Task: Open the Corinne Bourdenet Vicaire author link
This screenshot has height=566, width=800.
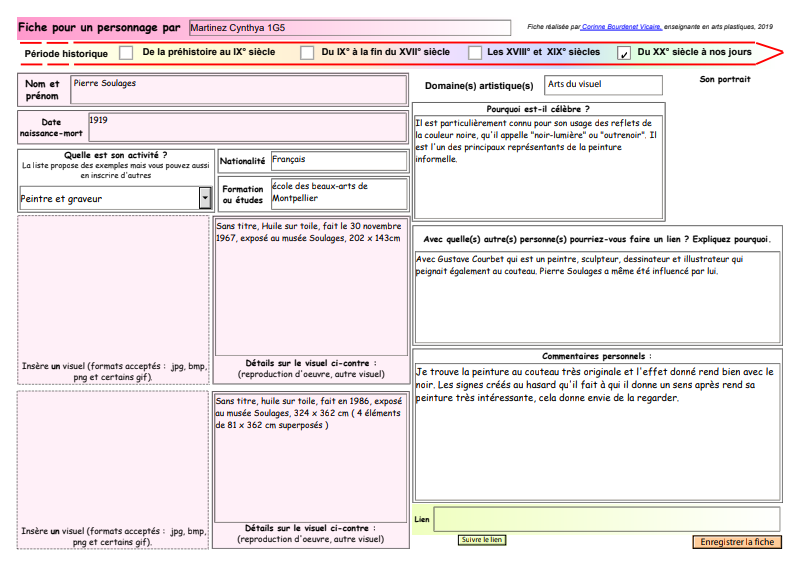Action: 620,27
